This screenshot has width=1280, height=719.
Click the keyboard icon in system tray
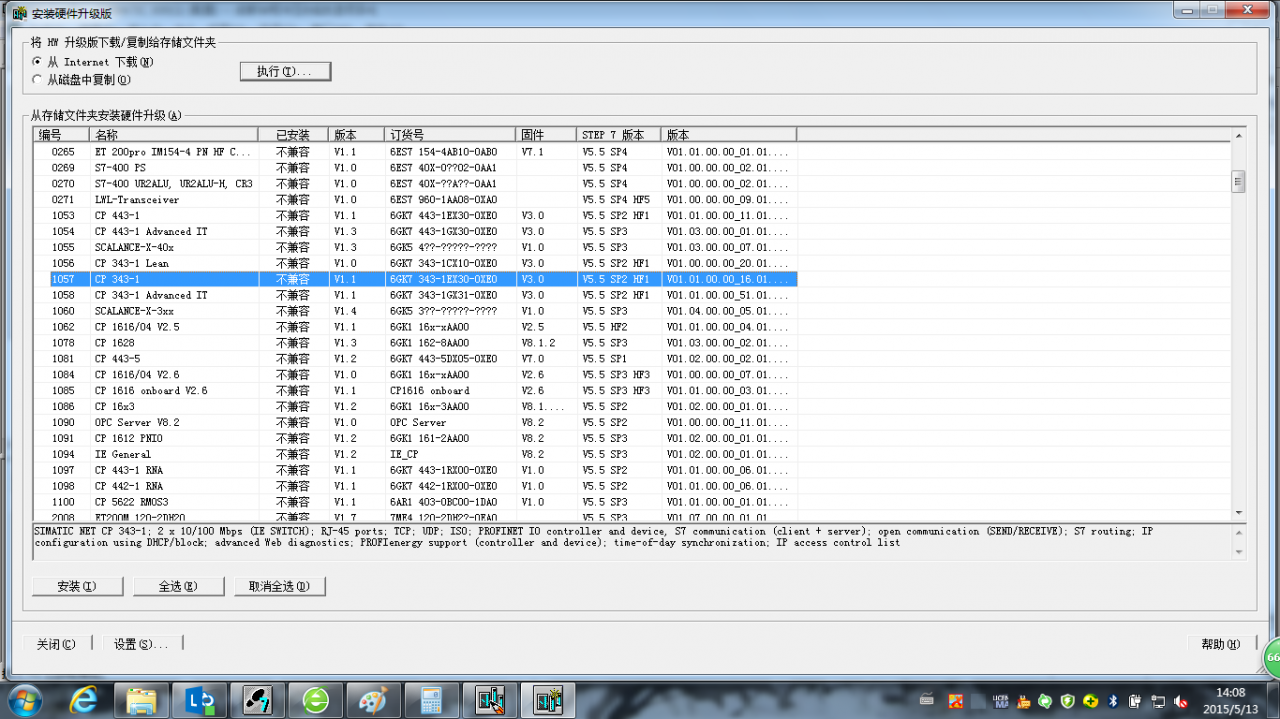click(x=927, y=700)
